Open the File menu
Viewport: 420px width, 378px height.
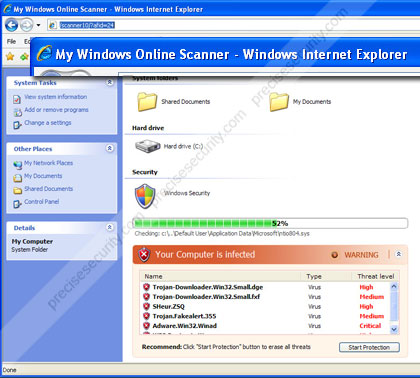(x=11, y=41)
